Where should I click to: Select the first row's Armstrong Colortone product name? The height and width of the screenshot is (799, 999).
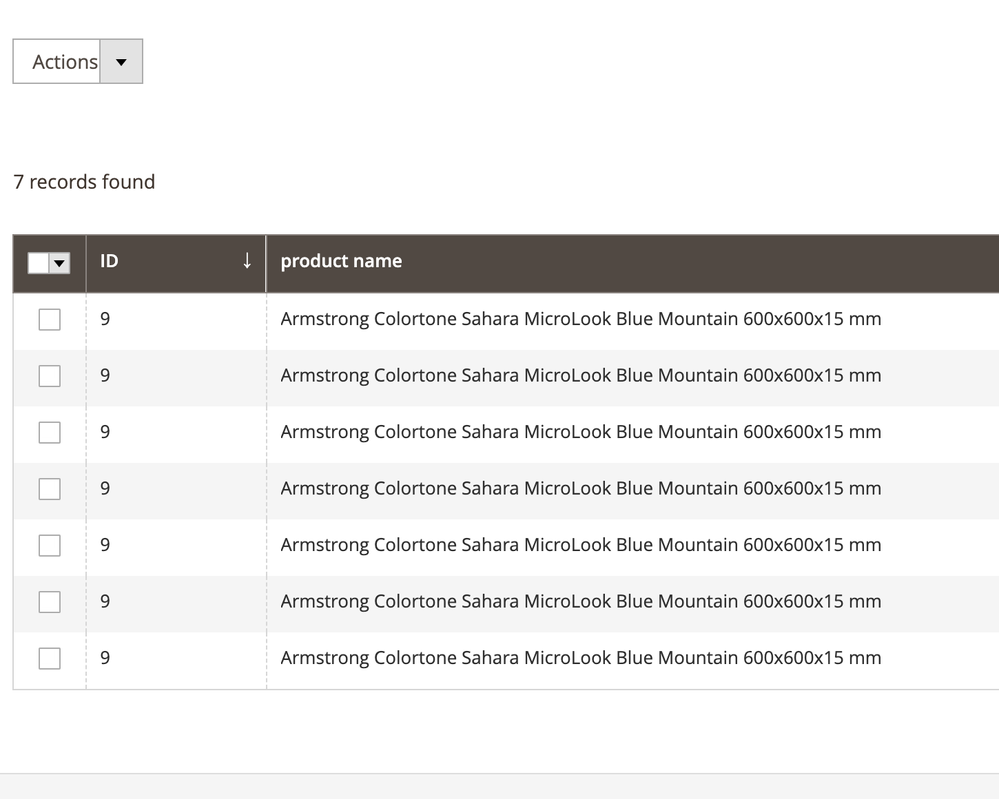[580, 319]
